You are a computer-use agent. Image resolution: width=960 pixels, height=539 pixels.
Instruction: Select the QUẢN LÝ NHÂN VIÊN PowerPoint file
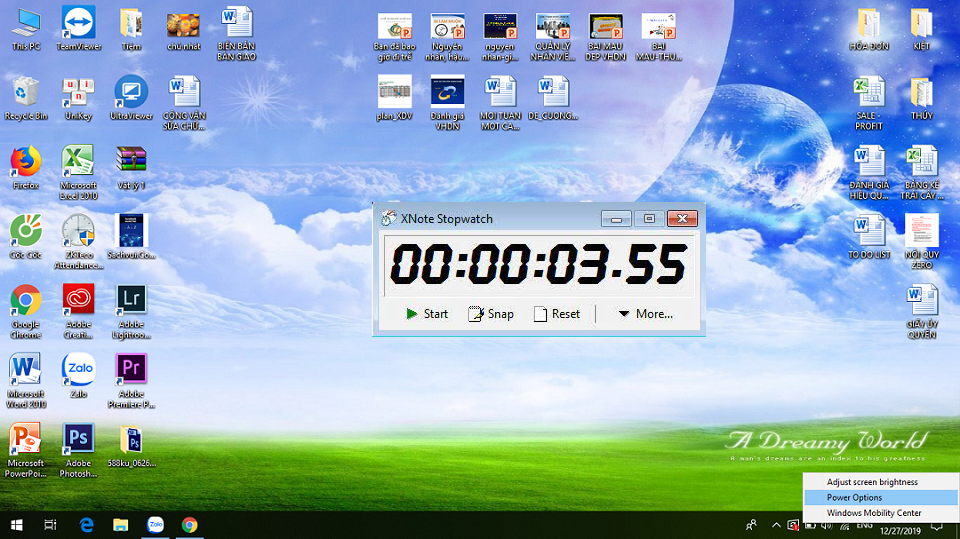[x=553, y=37]
